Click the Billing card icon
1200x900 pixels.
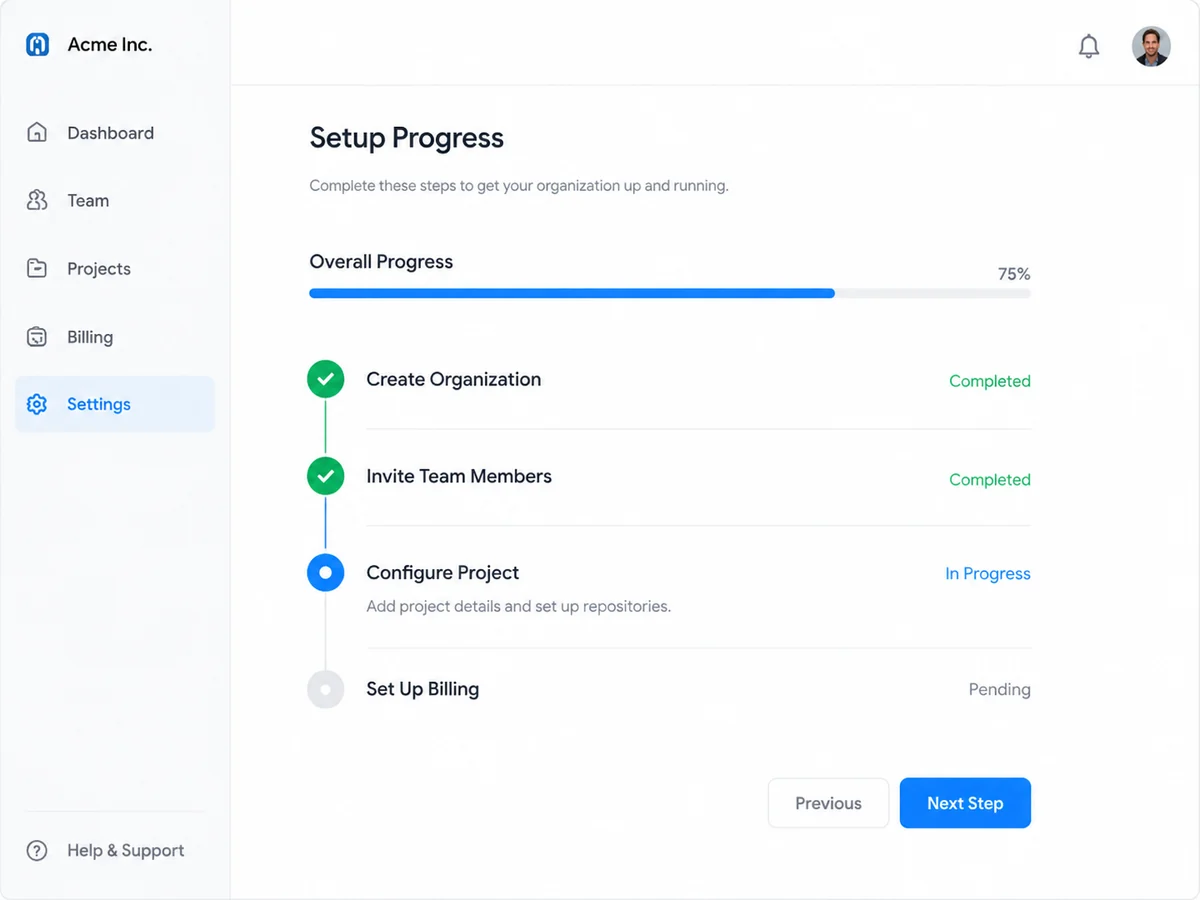pos(37,337)
